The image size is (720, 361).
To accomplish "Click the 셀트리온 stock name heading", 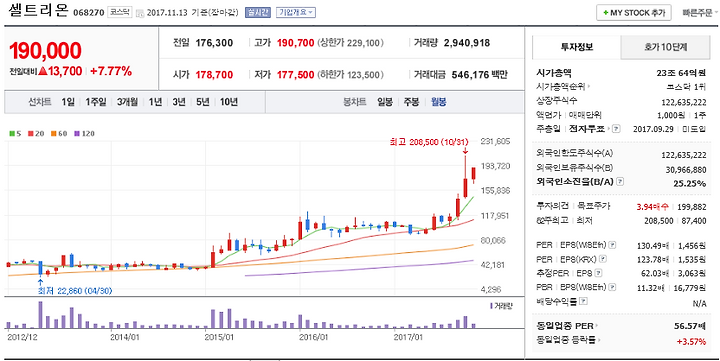I will tap(38, 10).
